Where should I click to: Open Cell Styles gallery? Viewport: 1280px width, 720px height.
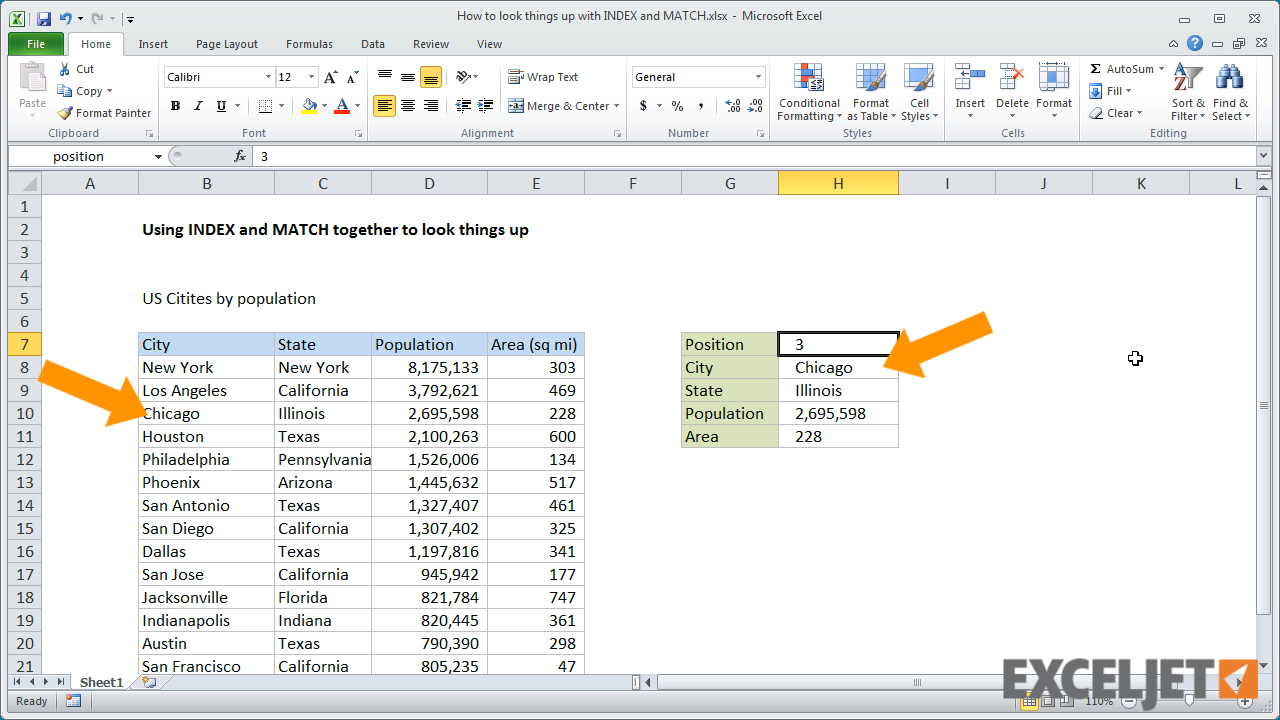(918, 92)
